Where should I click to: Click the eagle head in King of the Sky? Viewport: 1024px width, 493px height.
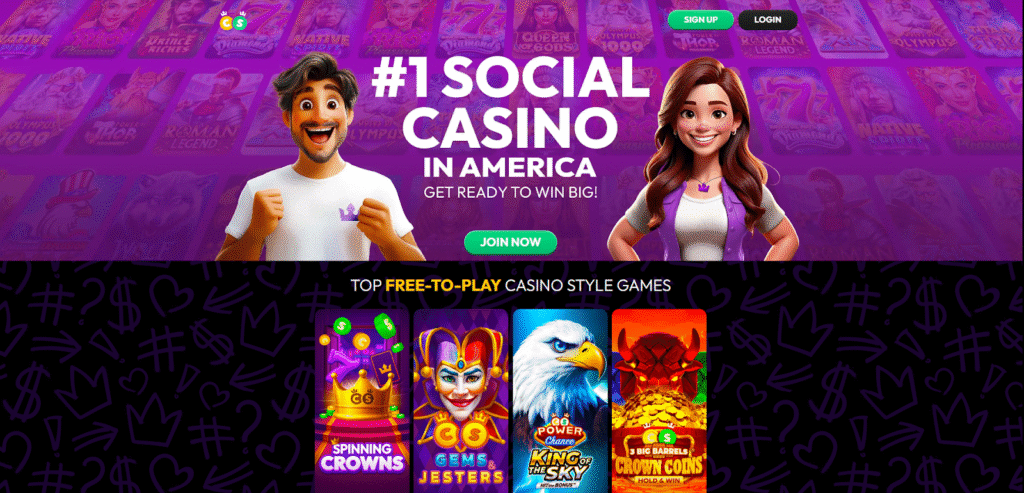[565, 362]
